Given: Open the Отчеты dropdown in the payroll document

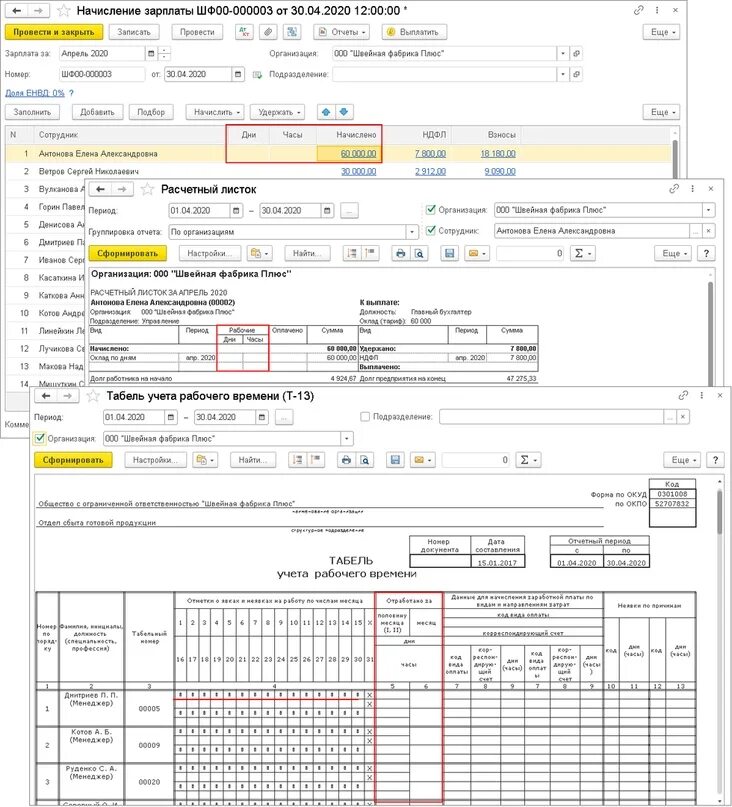Looking at the screenshot, I should point(342,32).
